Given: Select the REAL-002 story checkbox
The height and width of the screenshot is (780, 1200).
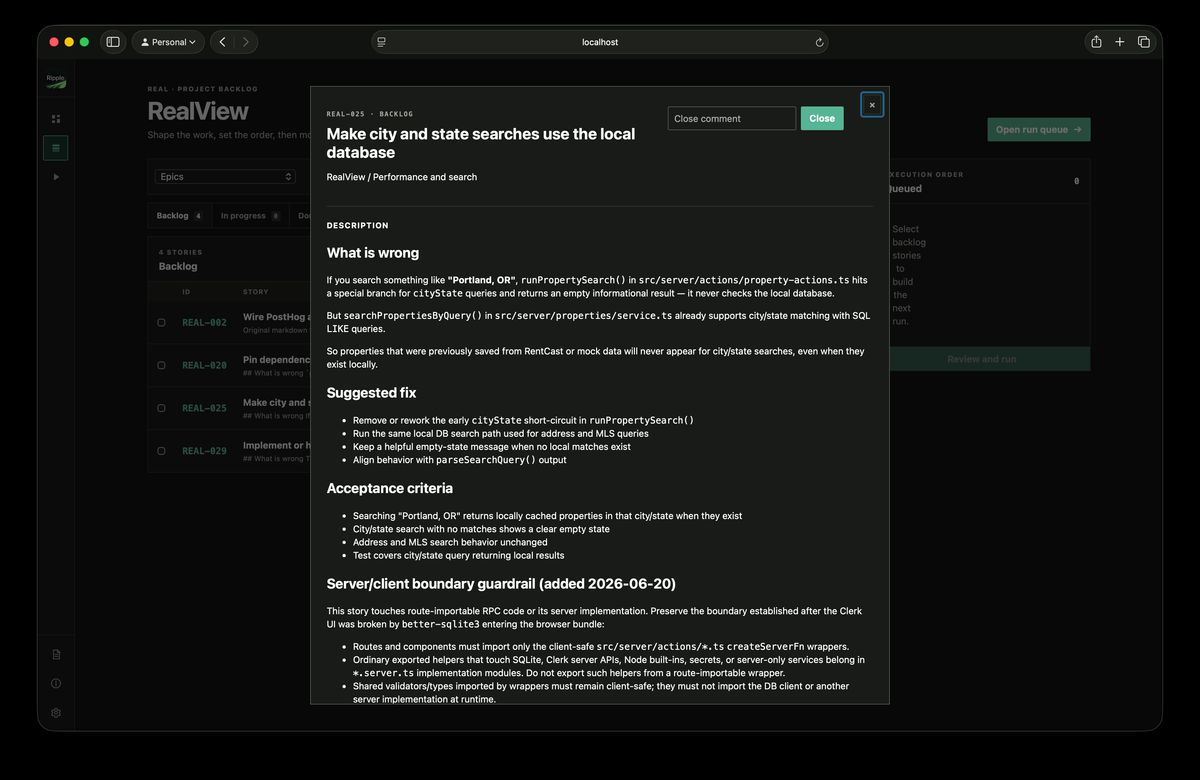Looking at the screenshot, I should click(161, 323).
